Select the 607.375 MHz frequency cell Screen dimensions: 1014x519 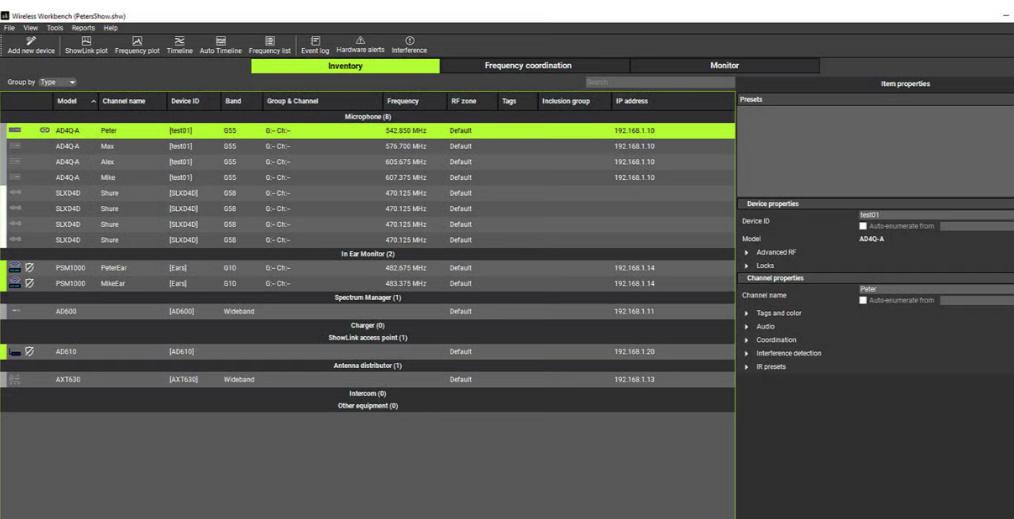406,177
